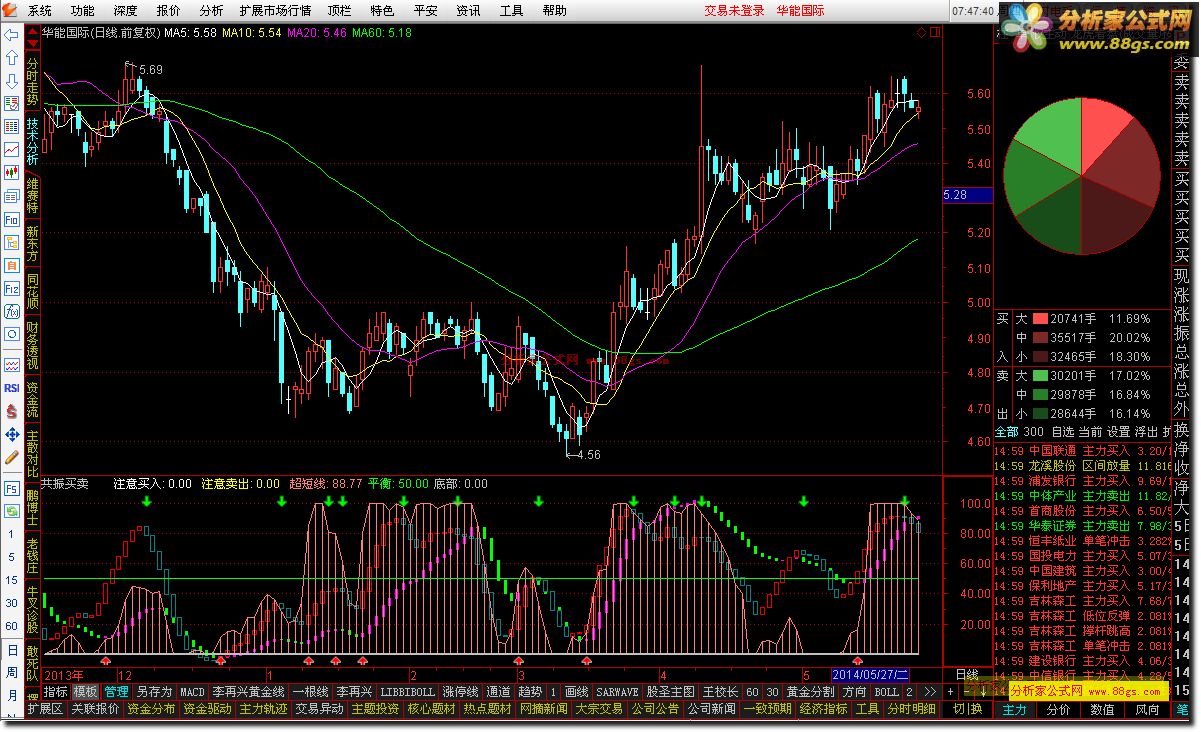Select the pencil drawing tool icon

12,457
